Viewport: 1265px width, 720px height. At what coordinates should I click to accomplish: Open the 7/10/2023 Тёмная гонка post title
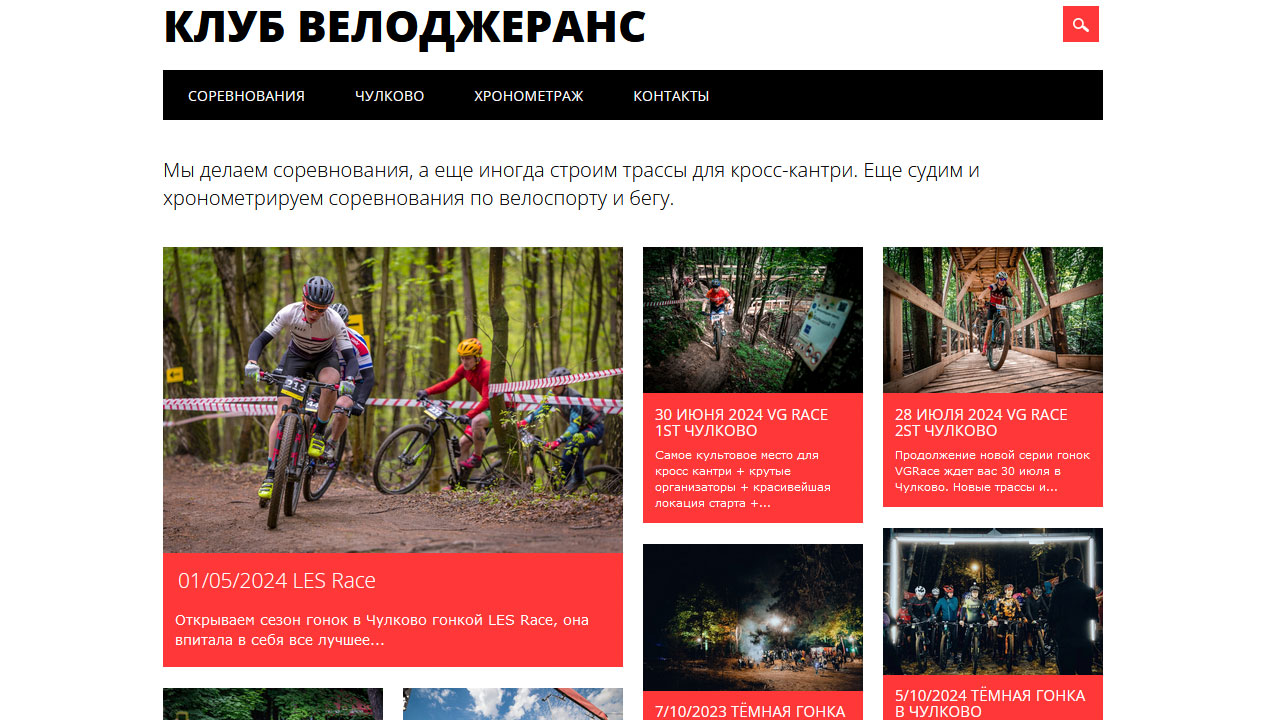click(x=750, y=712)
